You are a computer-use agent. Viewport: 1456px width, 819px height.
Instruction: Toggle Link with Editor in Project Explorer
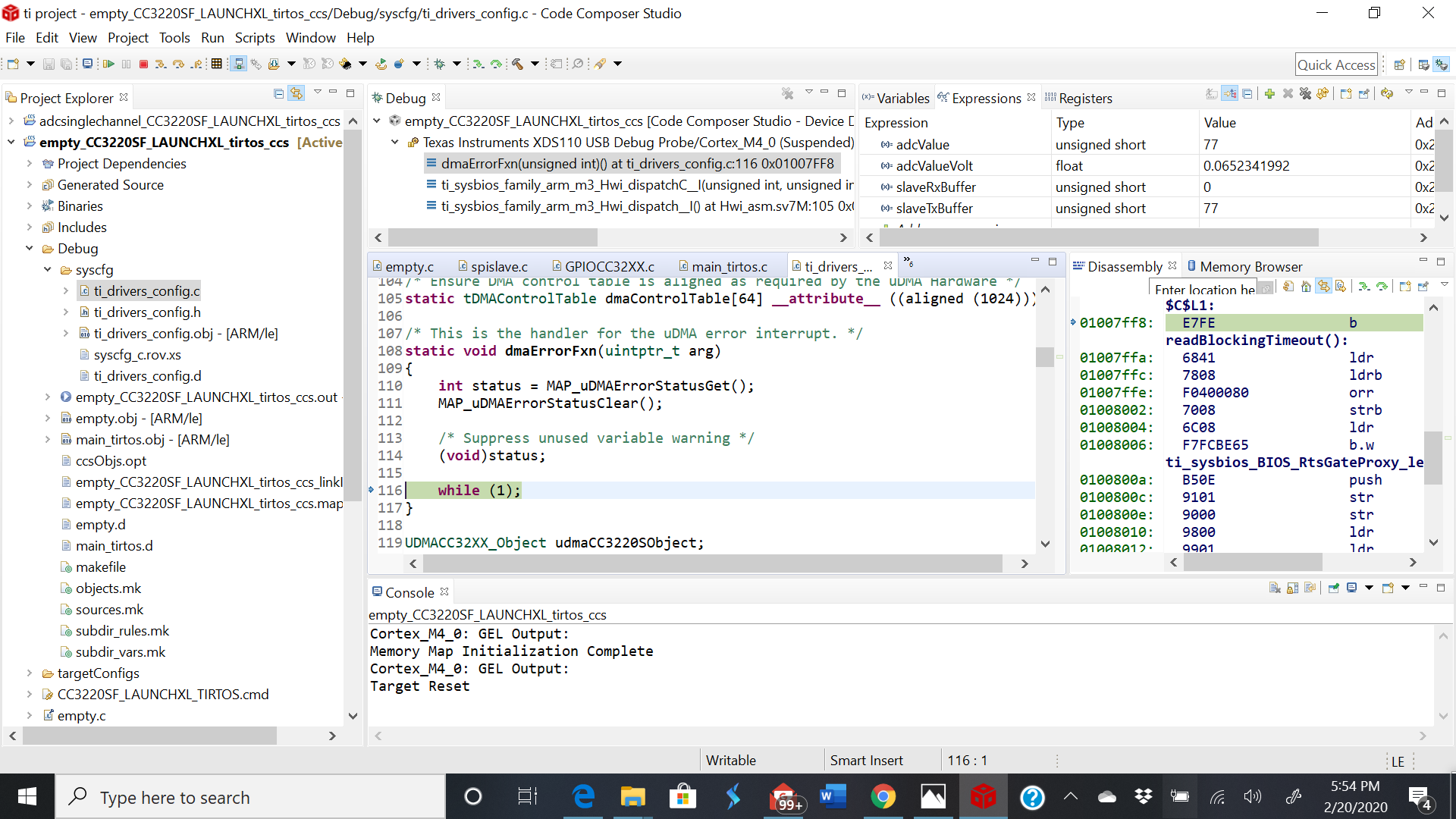297,93
